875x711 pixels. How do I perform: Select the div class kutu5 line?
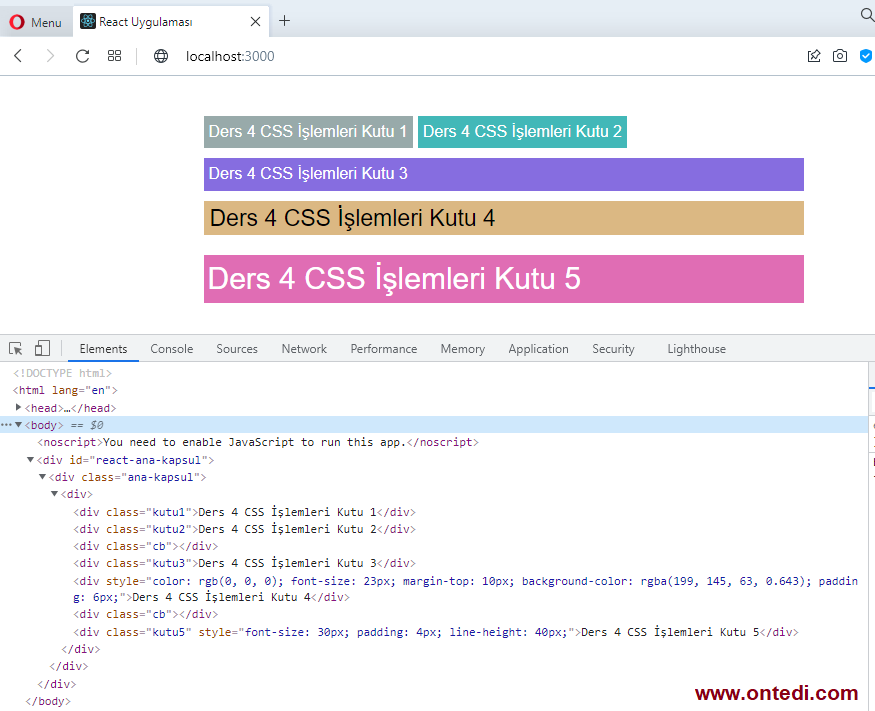(x=436, y=632)
